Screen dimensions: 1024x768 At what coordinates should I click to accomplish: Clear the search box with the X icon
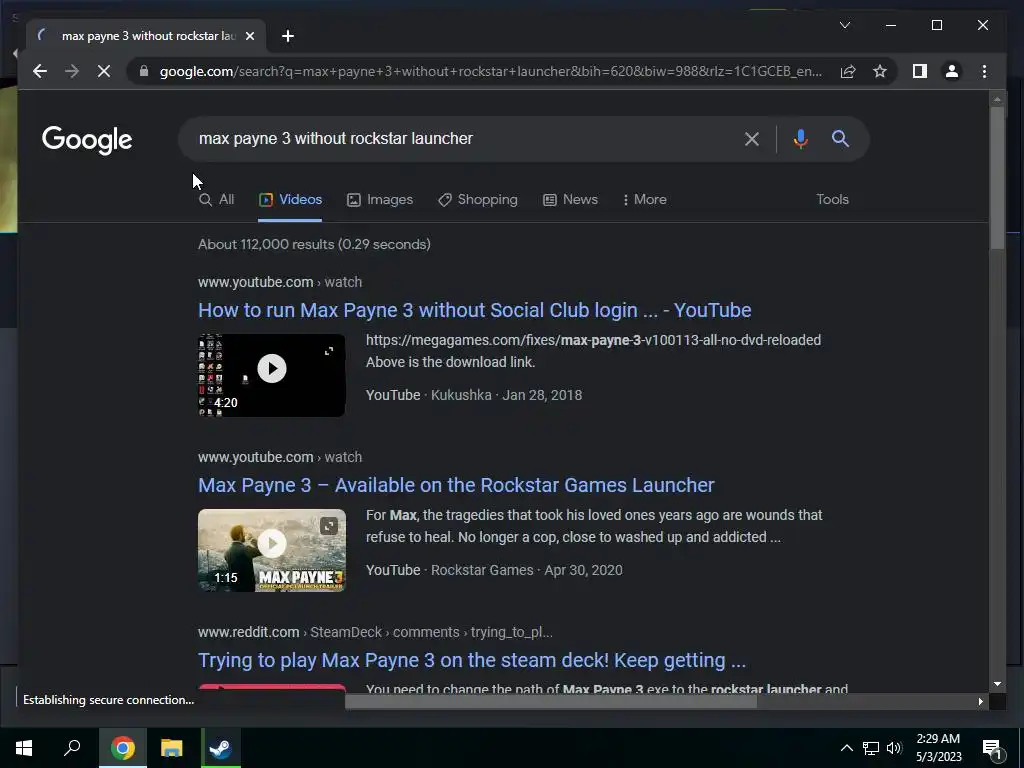(x=752, y=138)
